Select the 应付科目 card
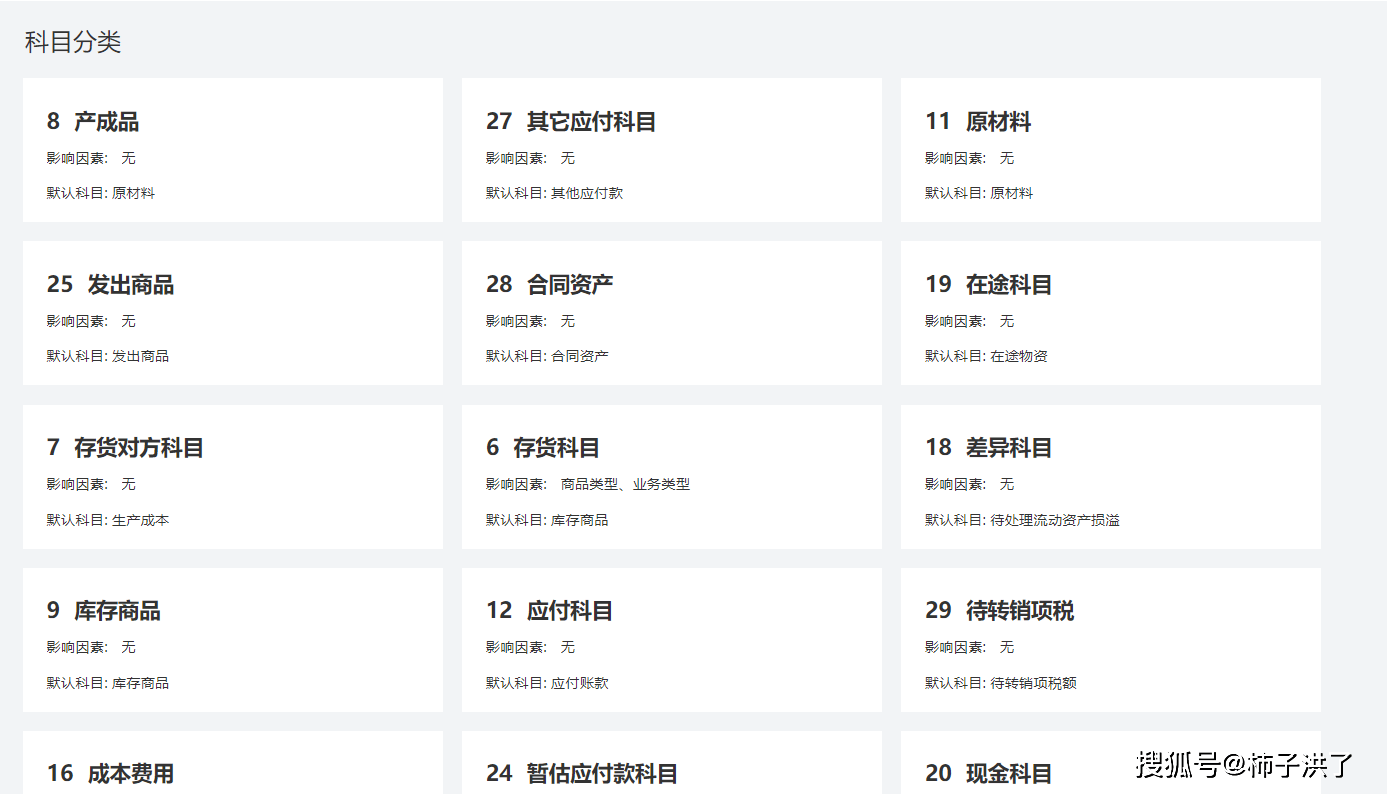The width and height of the screenshot is (1387, 794). tap(671, 640)
